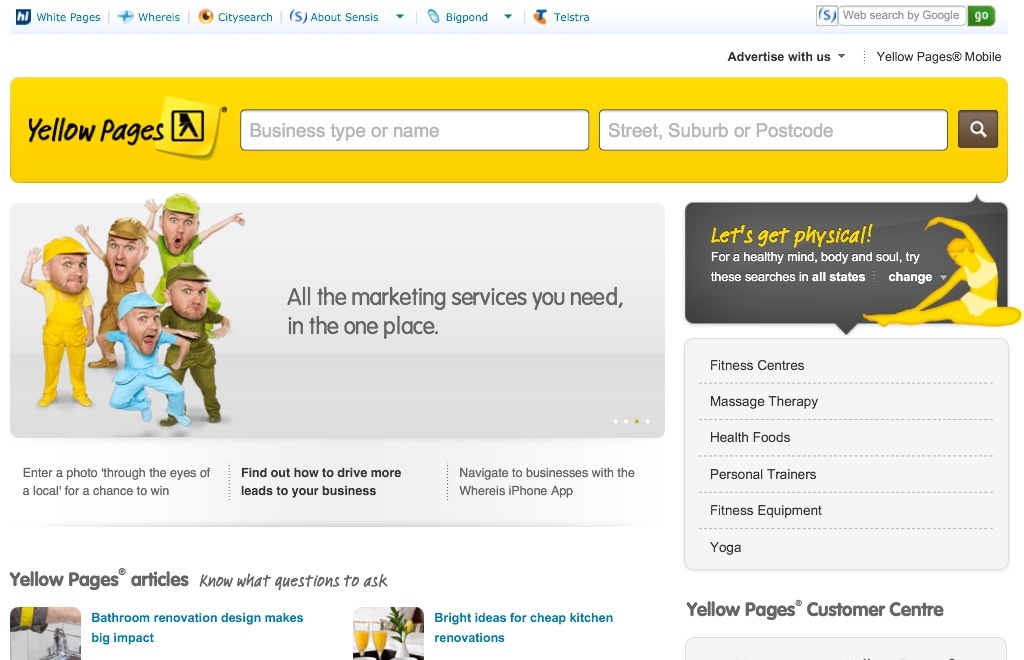
Task: Click the magnifying glass search button
Action: 977,130
